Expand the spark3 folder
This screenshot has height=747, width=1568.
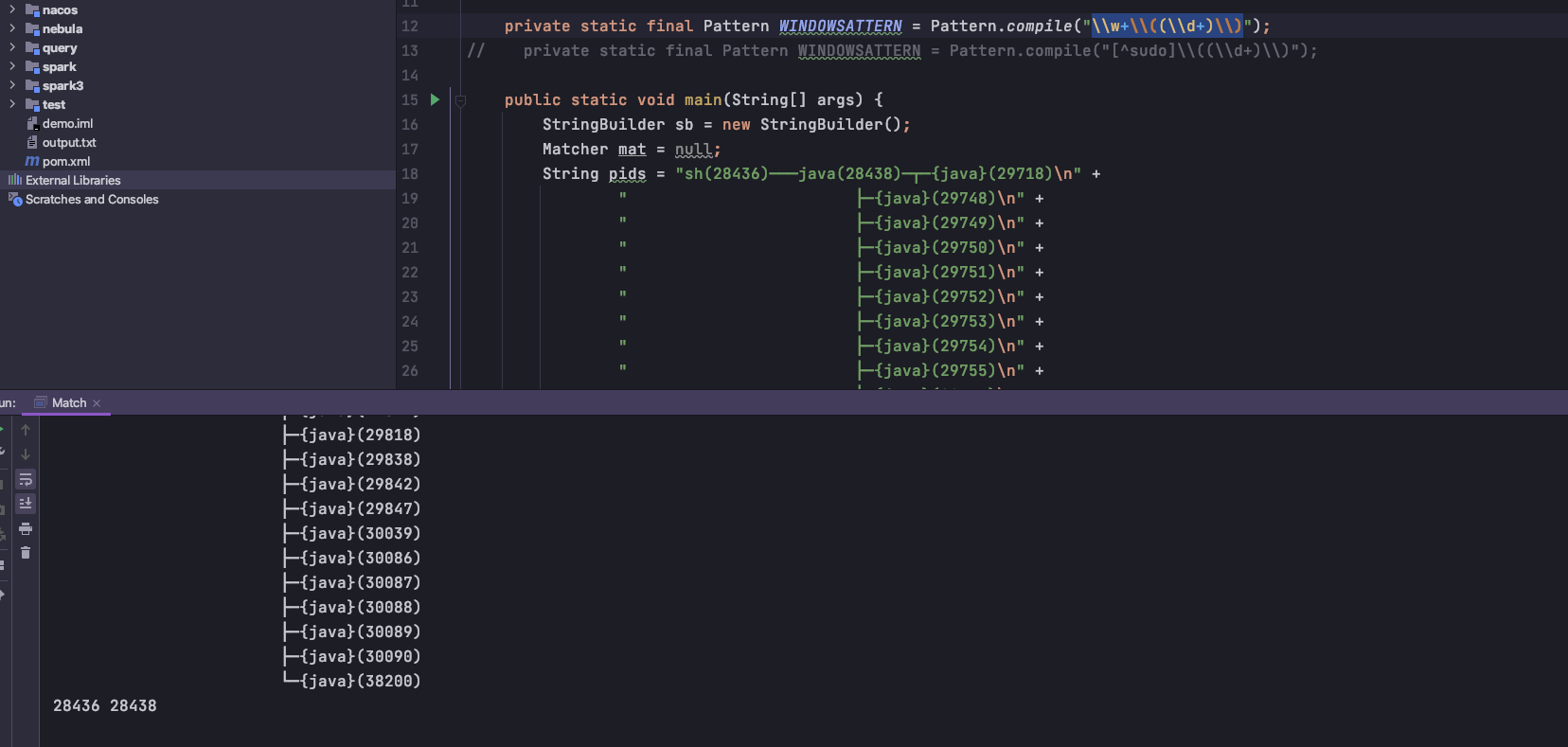[12, 85]
